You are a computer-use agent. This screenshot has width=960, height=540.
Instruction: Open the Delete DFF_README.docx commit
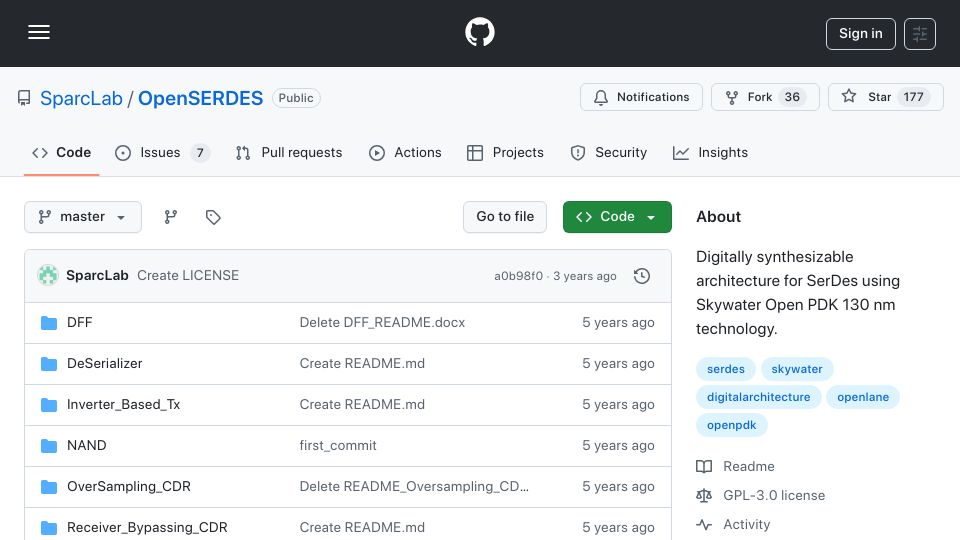click(382, 323)
